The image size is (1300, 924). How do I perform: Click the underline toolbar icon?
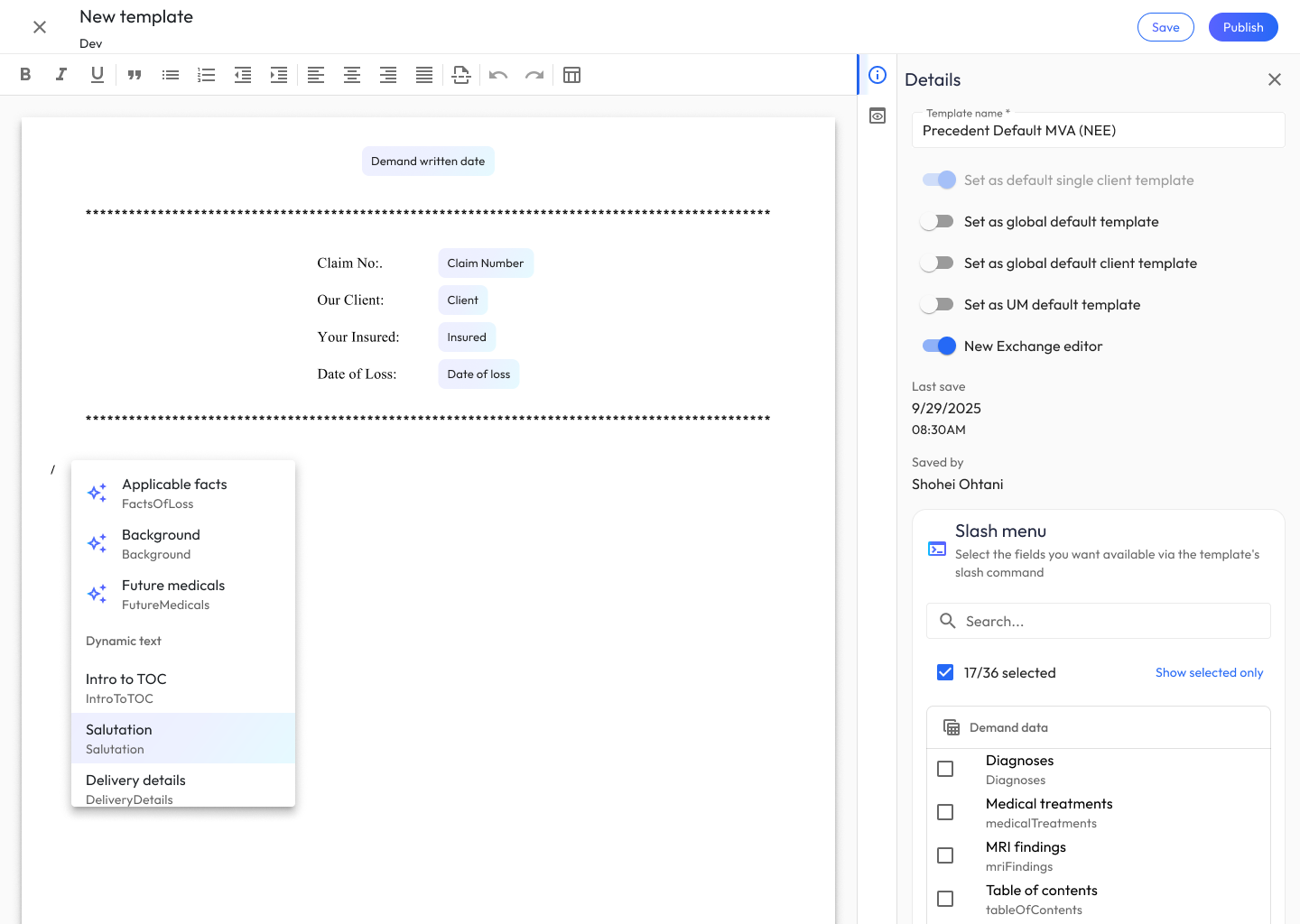pyautogui.click(x=97, y=75)
